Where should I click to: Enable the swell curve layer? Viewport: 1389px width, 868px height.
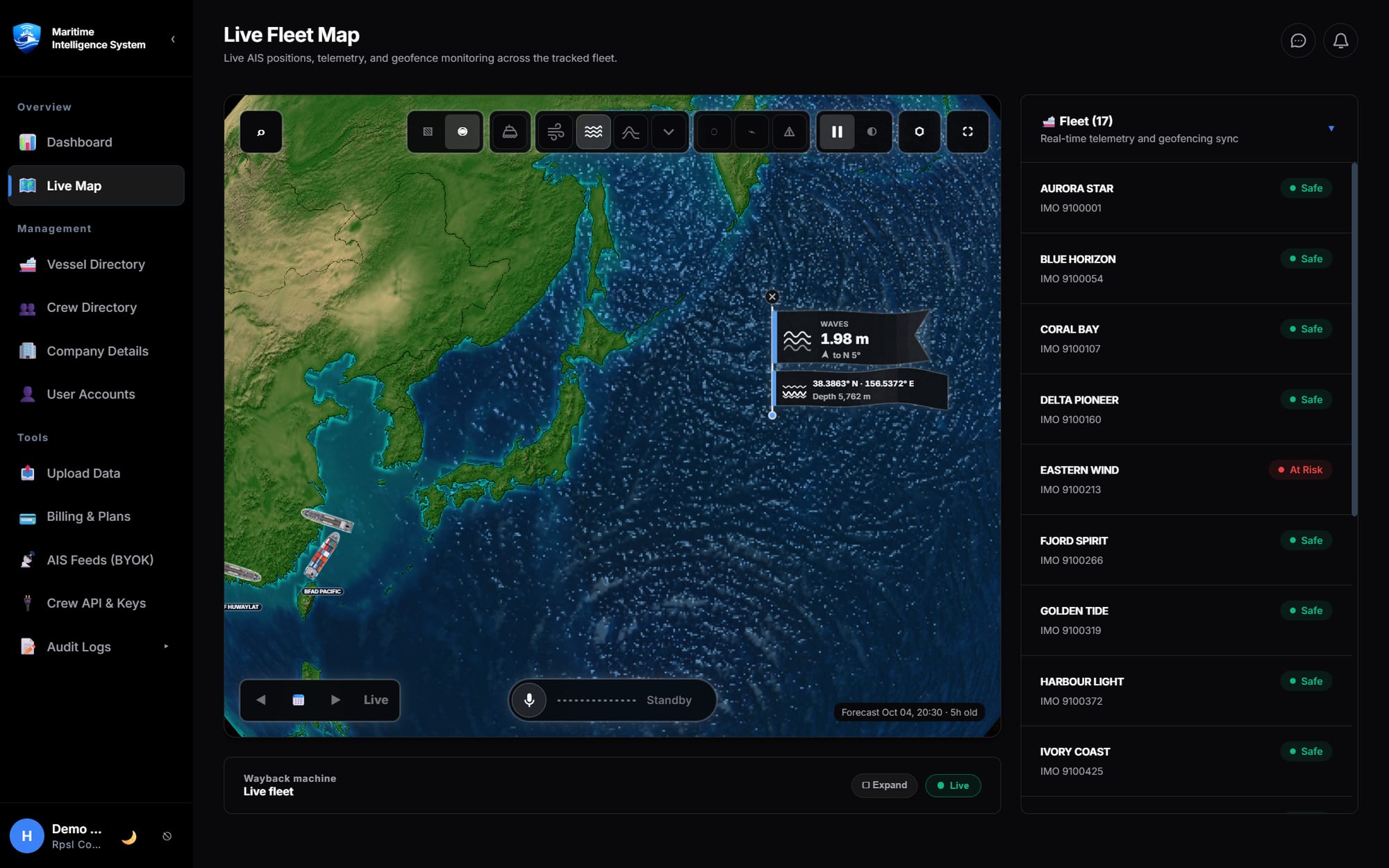click(631, 132)
